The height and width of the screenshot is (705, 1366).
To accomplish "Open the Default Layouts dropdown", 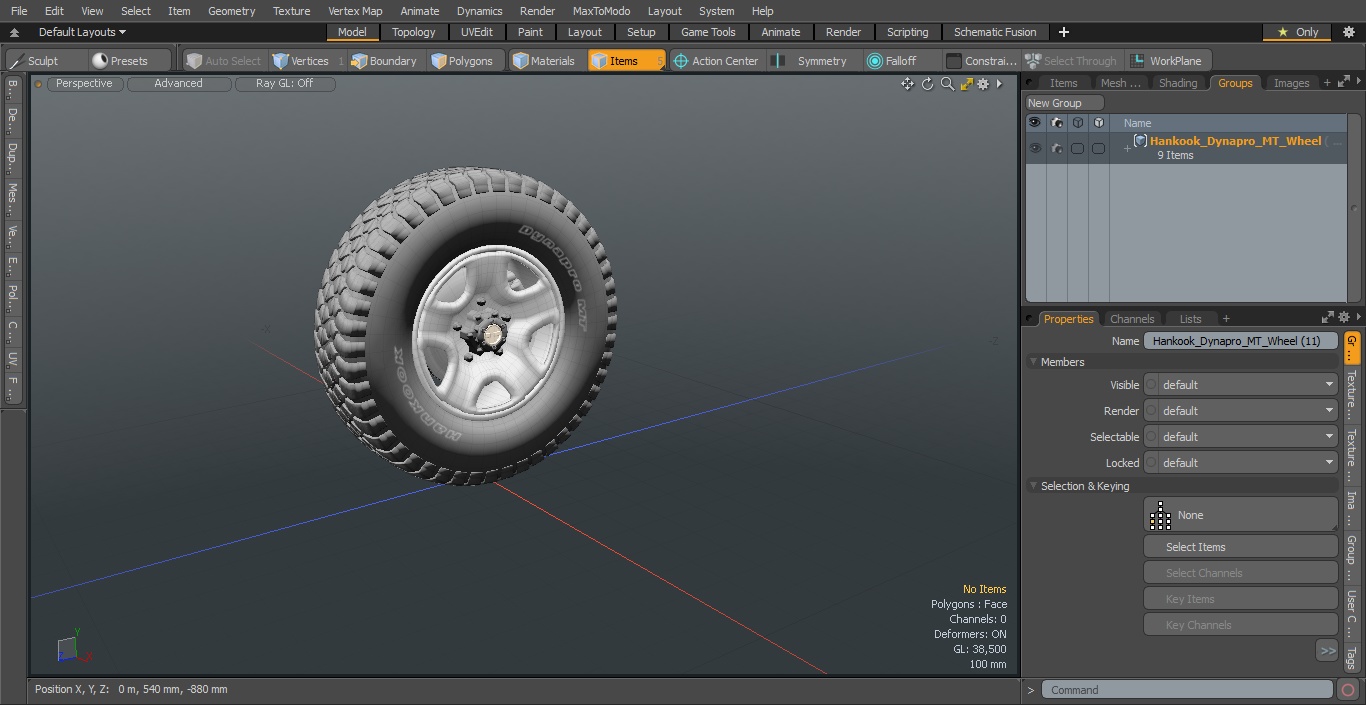I will (x=82, y=32).
